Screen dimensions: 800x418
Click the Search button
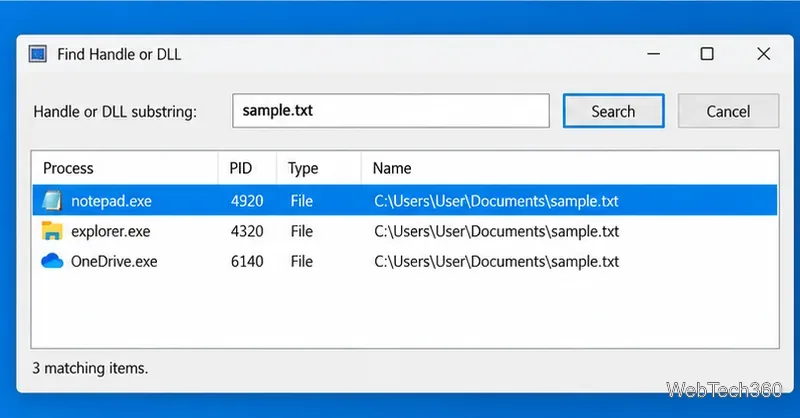click(x=613, y=111)
